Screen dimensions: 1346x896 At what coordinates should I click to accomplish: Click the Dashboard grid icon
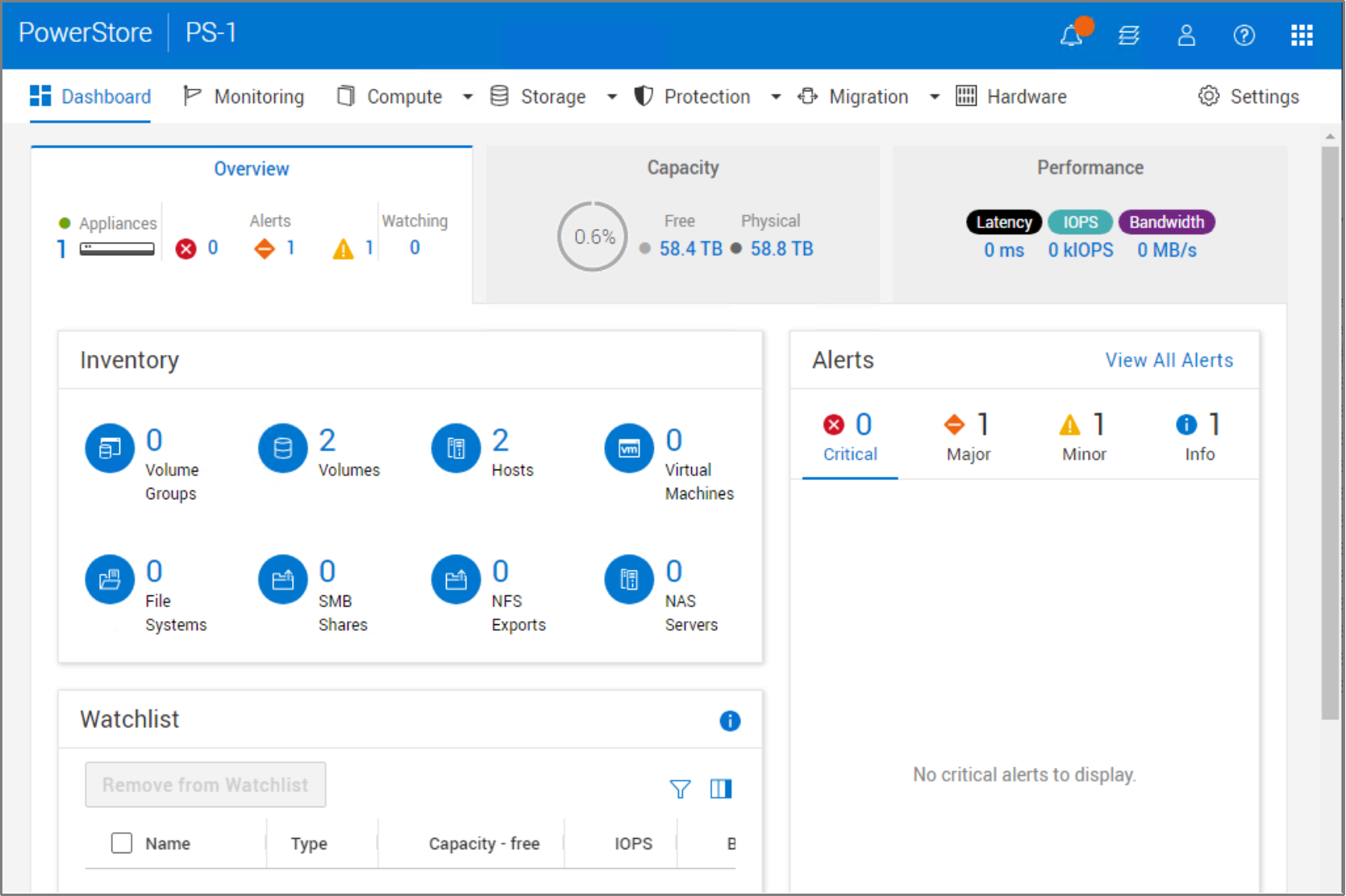[x=40, y=95]
